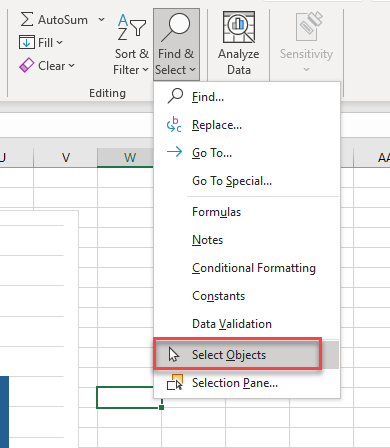The height and width of the screenshot is (448, 390).
Task: Select Constants in the dropdown menu
Action: coord(247,296)
